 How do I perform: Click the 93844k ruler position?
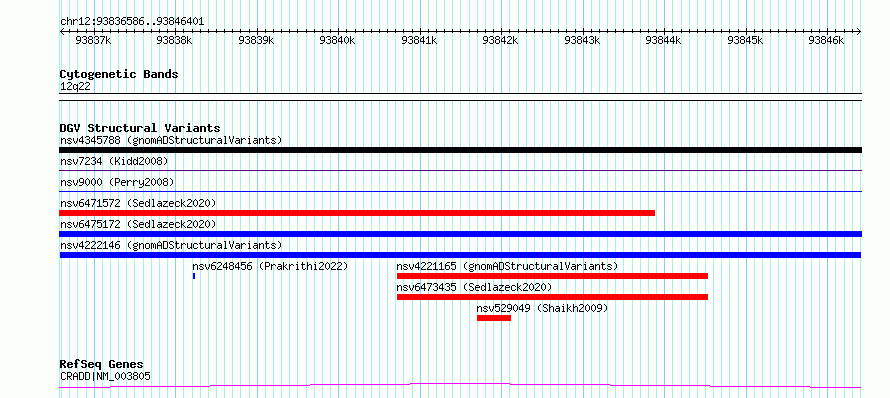[664, 40]
